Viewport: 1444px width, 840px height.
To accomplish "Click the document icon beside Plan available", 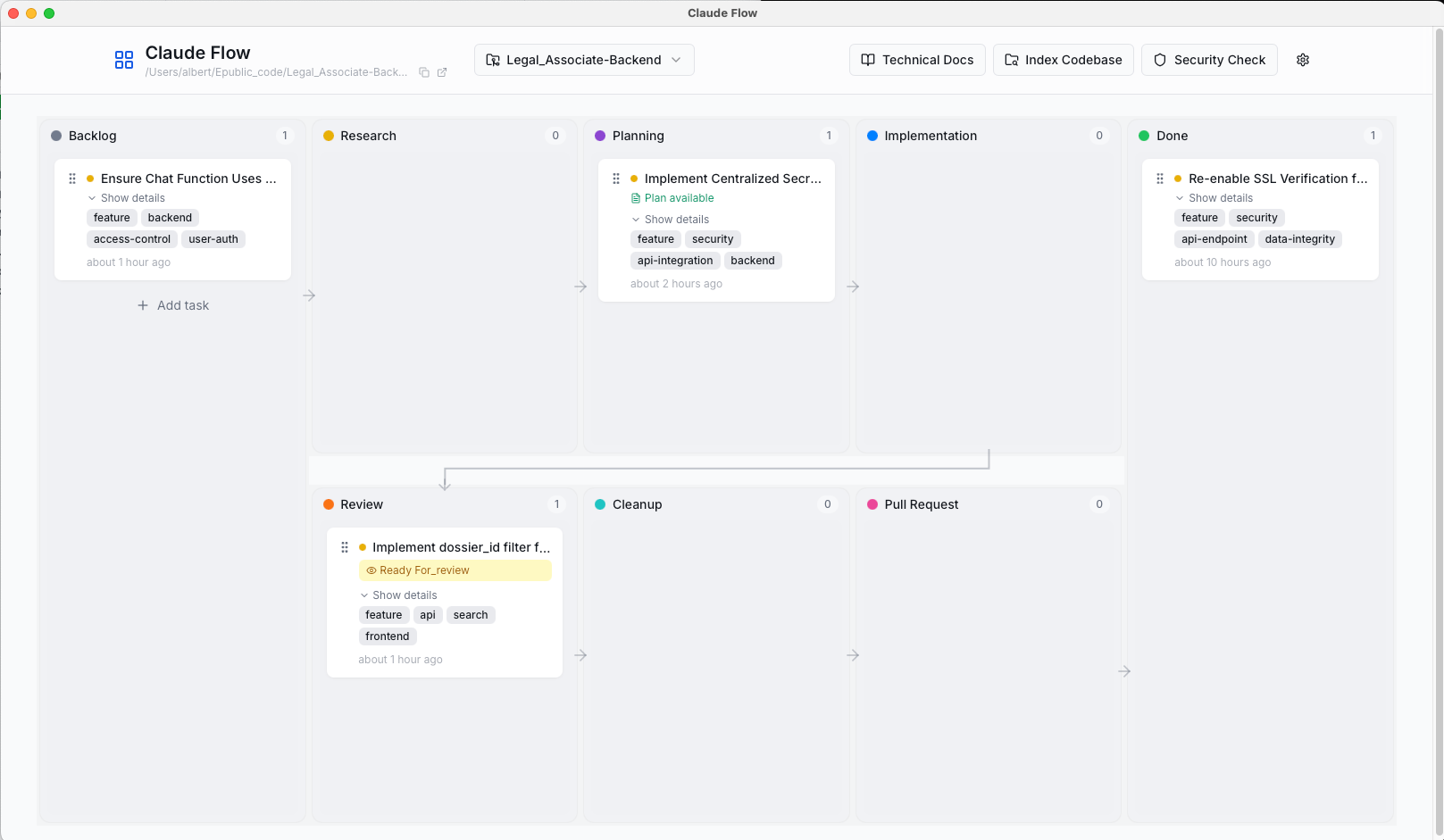I will pyautogui.click(x=635, y=197).
